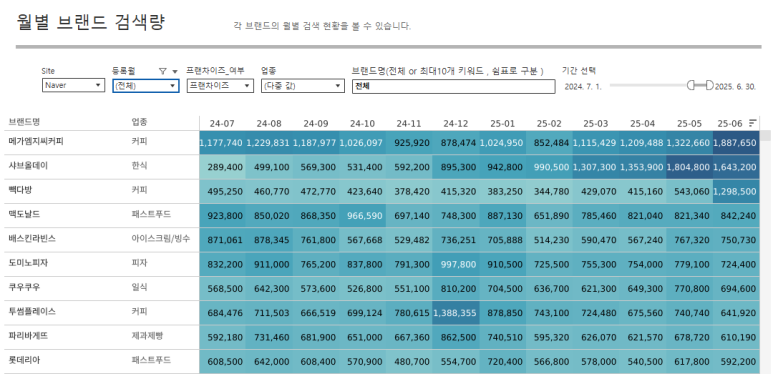Image resolution: width=773 pixels, height=374 pixels.
Task: Select the 메가엠지씨커피 brand row label
Action: (x=36, y=142)
